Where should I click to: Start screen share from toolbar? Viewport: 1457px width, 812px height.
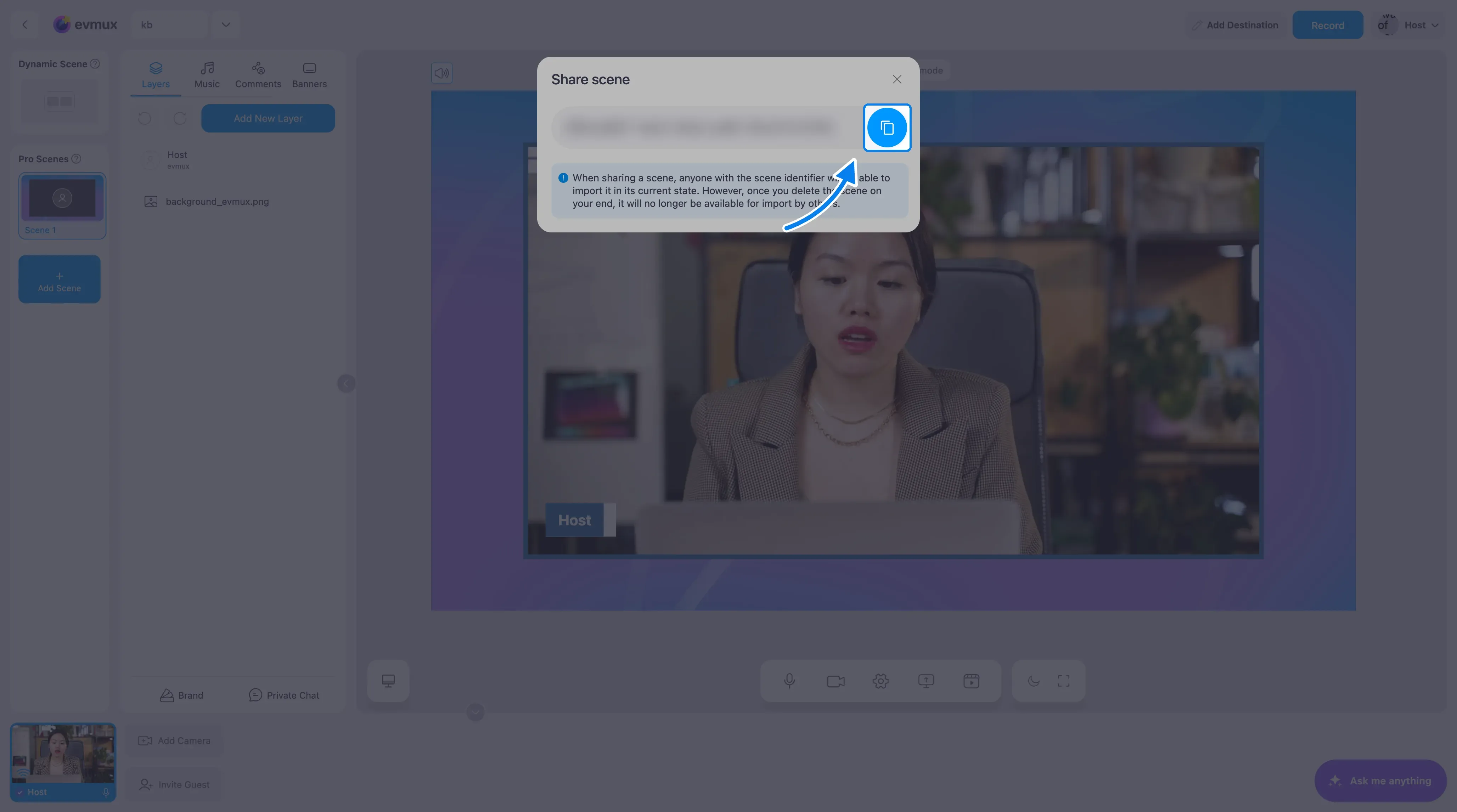click(x=926, y=681)
